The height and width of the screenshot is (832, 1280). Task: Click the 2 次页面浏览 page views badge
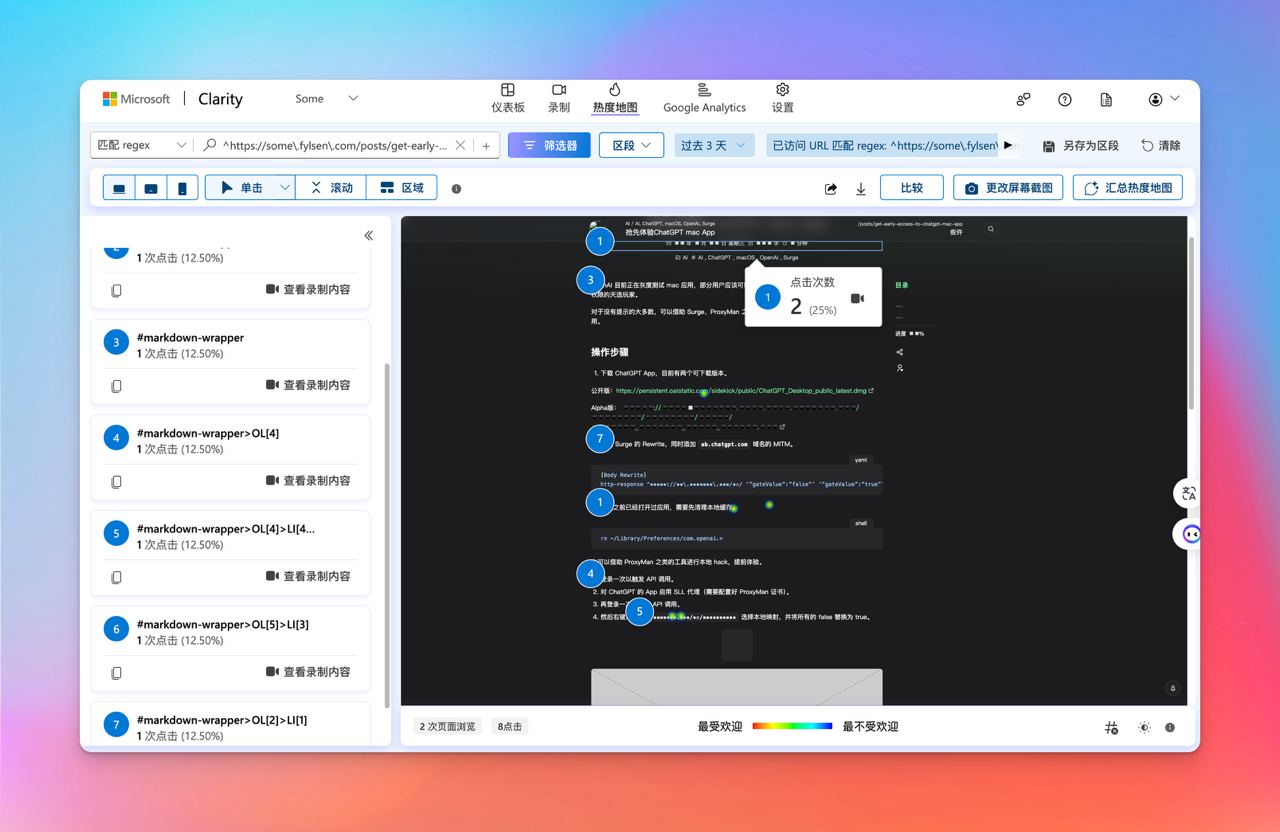[448, 727]
